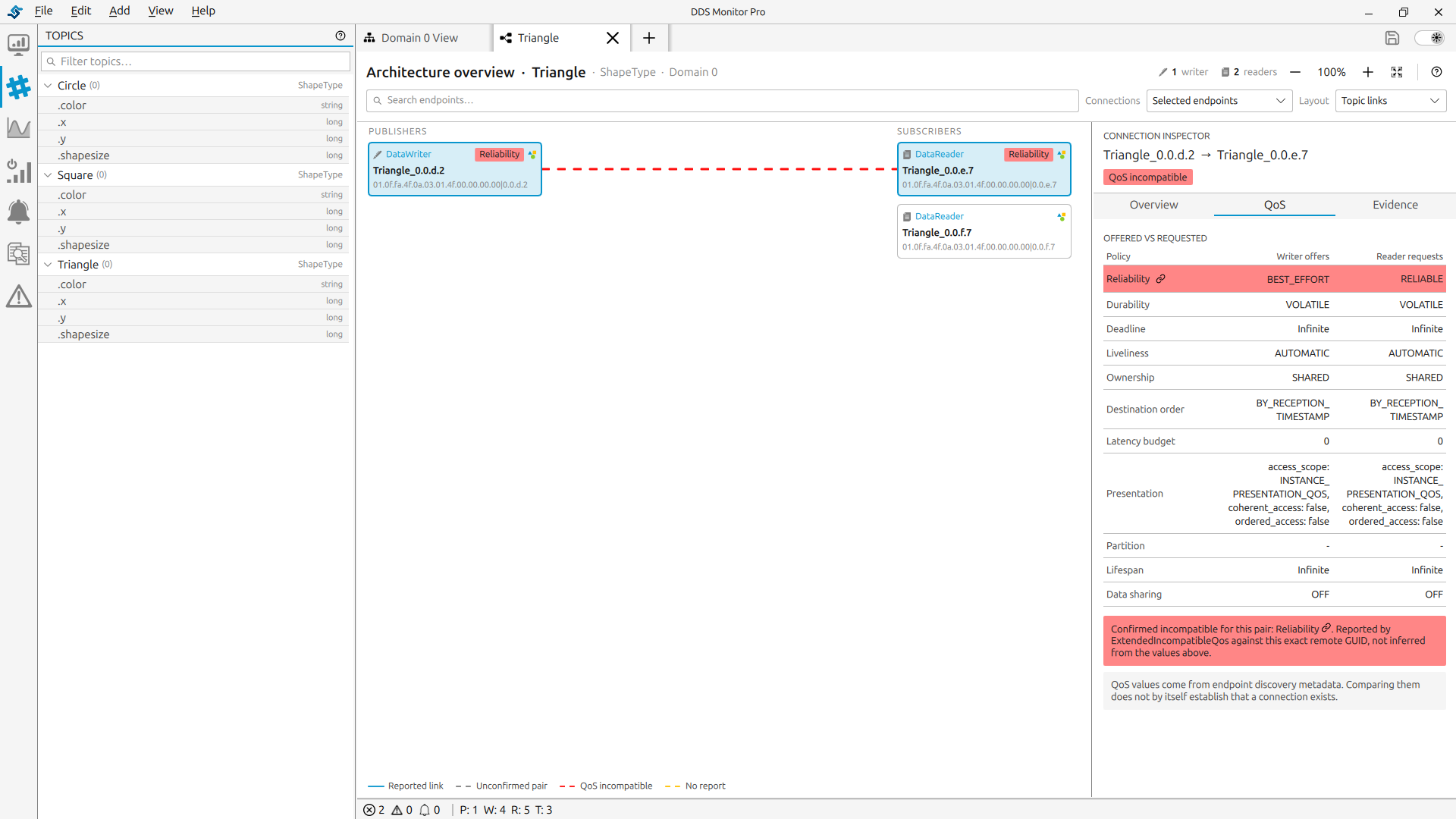
Task: Open architecture overview help icon
Action: [x=1436, y=72]
